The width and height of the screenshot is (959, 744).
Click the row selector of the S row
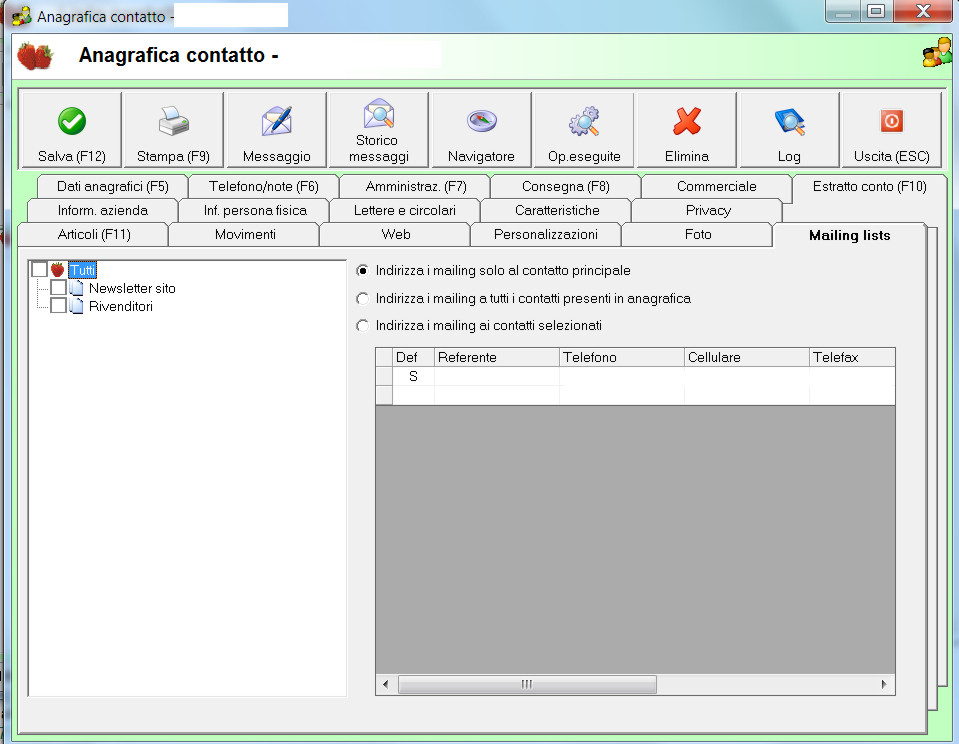point(384,376)
